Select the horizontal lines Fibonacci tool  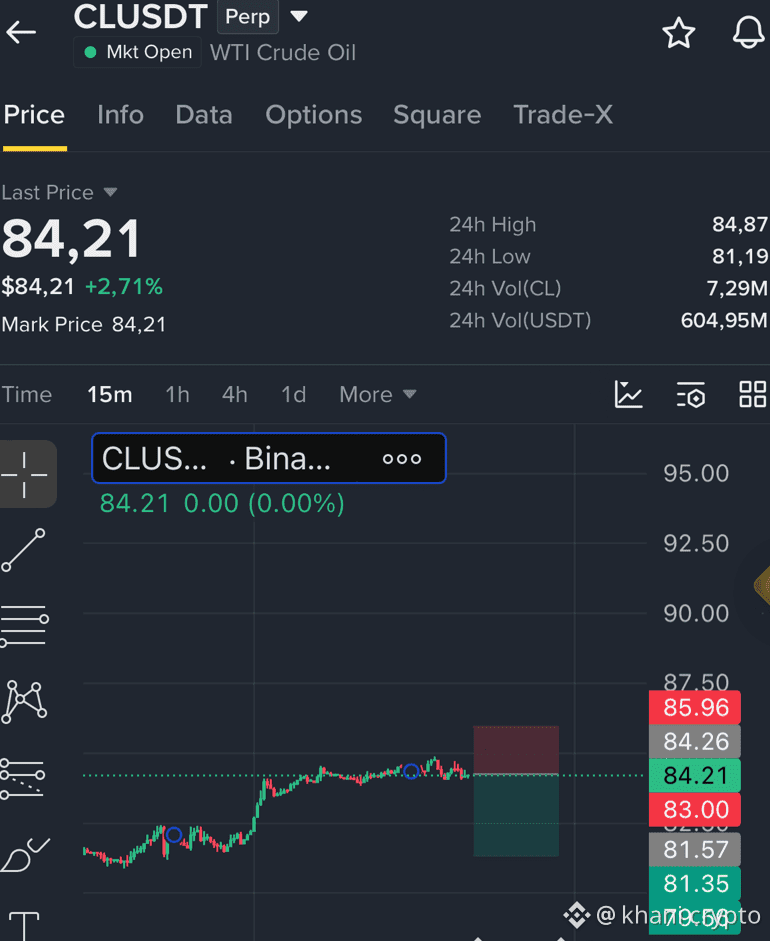click(x=25, y=625)
